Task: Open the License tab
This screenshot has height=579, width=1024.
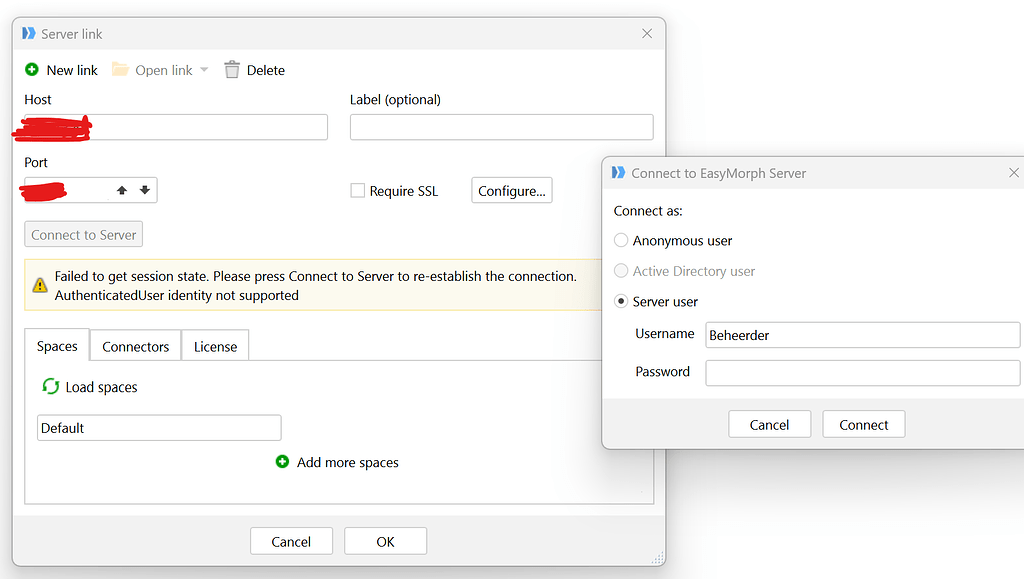Action: [215, 346]
